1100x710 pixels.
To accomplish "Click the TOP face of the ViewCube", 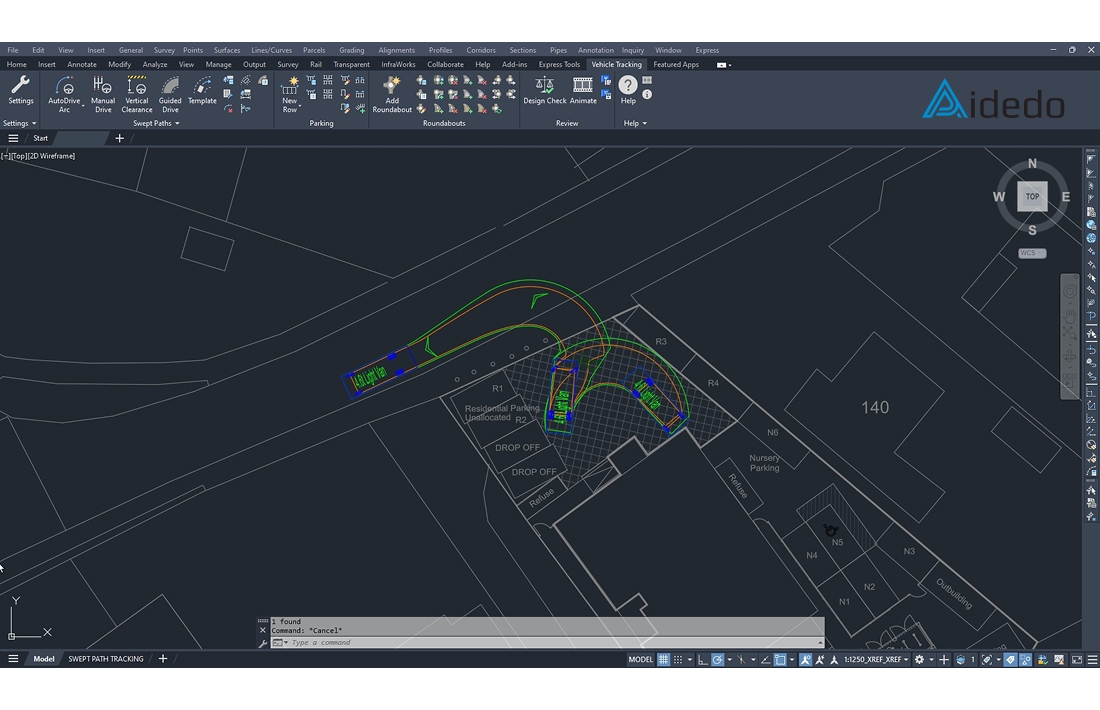I will (1033, 196).
